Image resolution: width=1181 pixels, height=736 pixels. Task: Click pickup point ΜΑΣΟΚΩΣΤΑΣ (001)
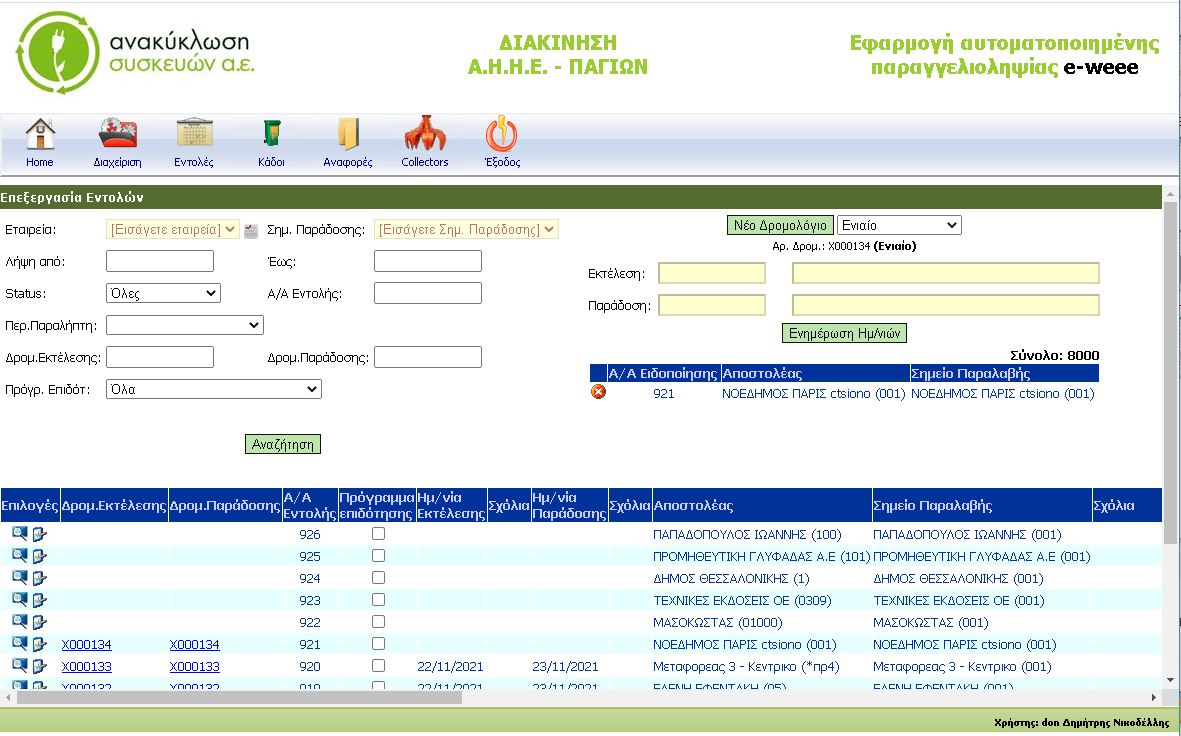pyautogui.click(x=930, y=622)
